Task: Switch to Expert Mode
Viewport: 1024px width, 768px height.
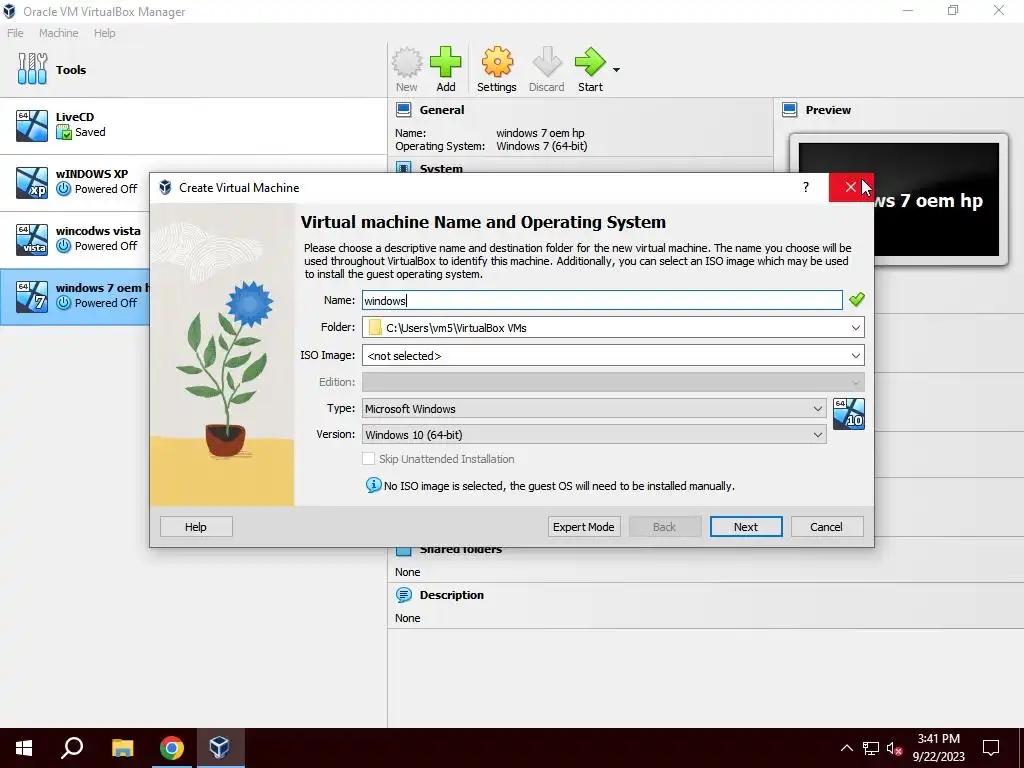Action: pyautogui.click(x=584, y=527)
